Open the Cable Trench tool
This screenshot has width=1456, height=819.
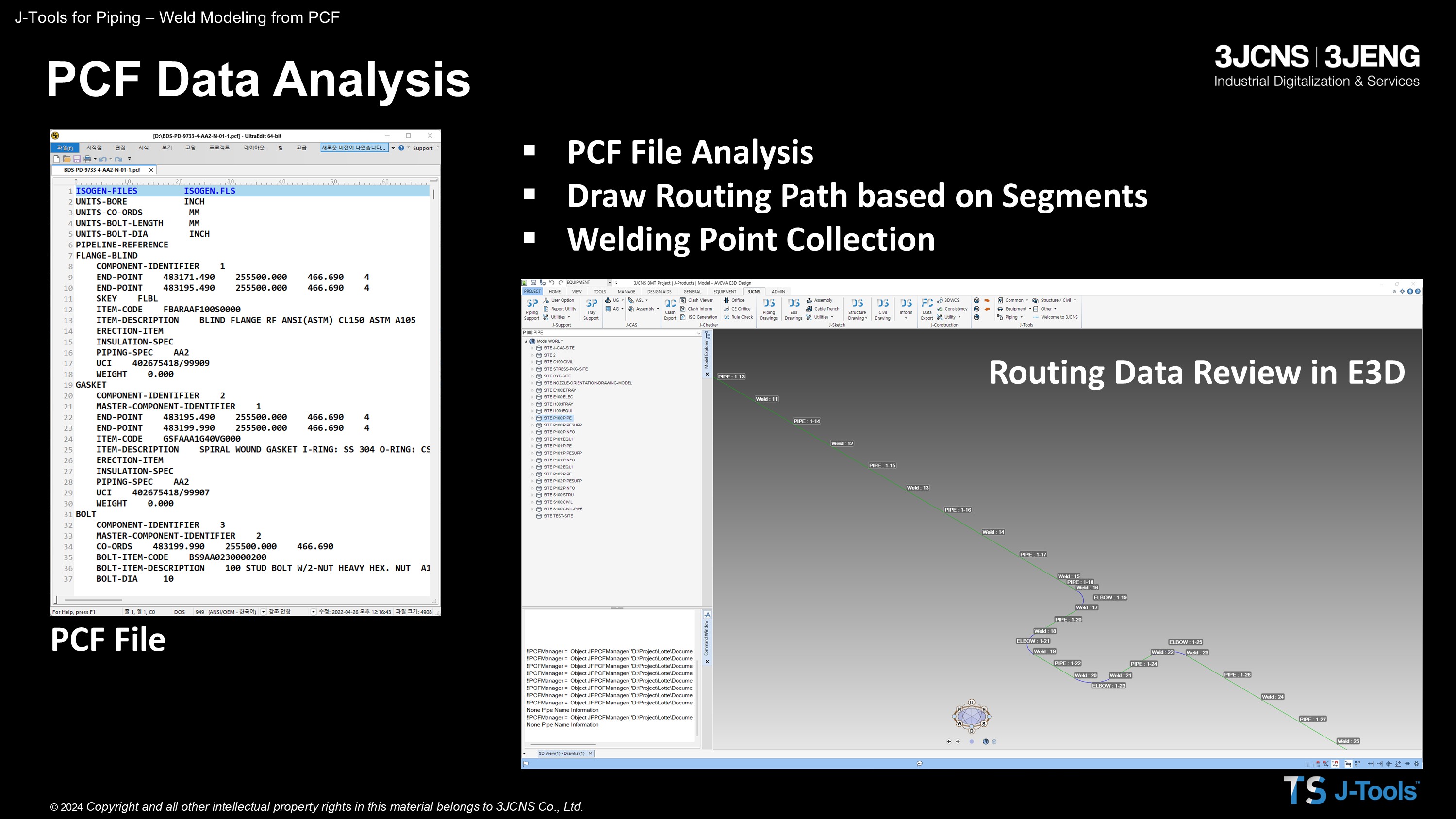click(x=822, y=309)
